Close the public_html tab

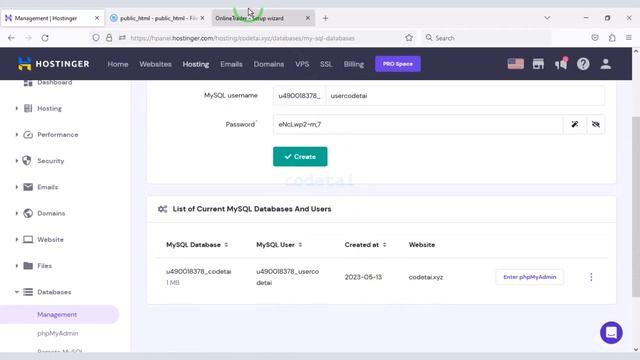[202, 18]
